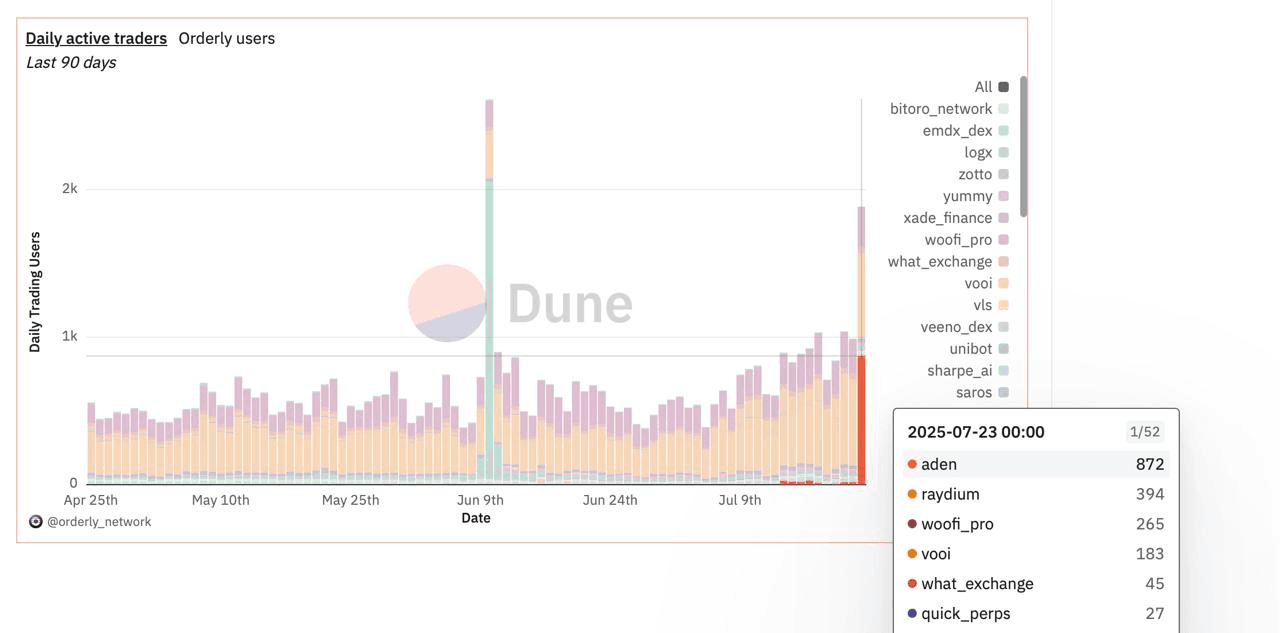Click the Date axis title
Screen dimensions: 1280x633
click(476, 518)
